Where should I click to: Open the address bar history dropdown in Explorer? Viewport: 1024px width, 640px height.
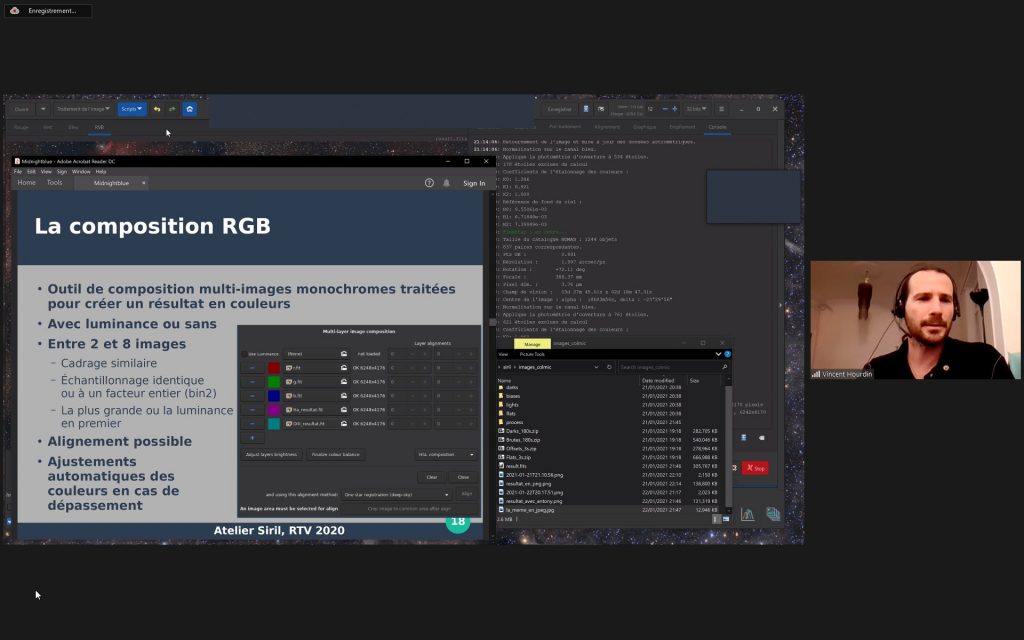(x=596, y=368)
